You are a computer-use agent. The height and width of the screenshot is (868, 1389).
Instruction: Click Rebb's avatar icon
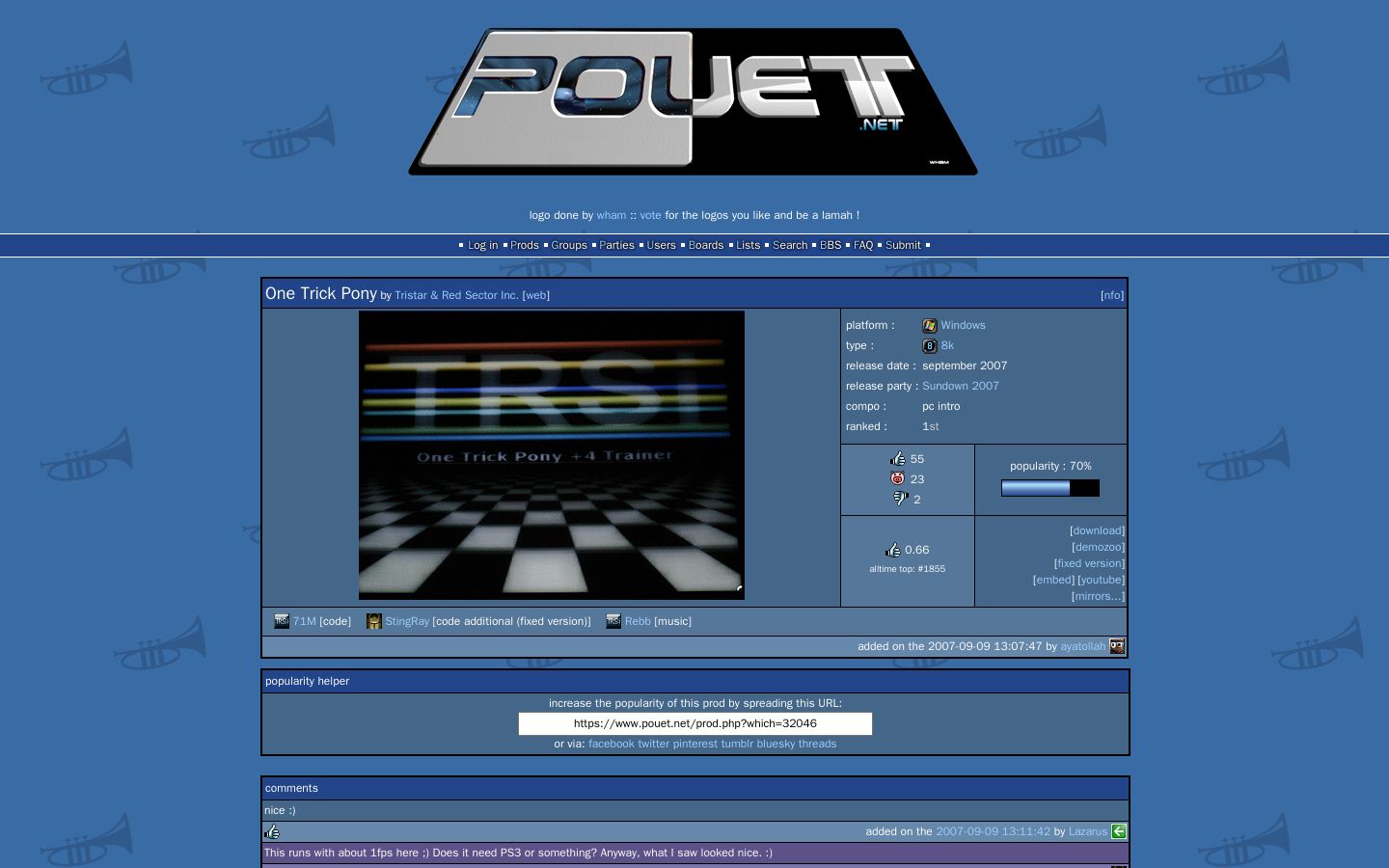[613, 621]
